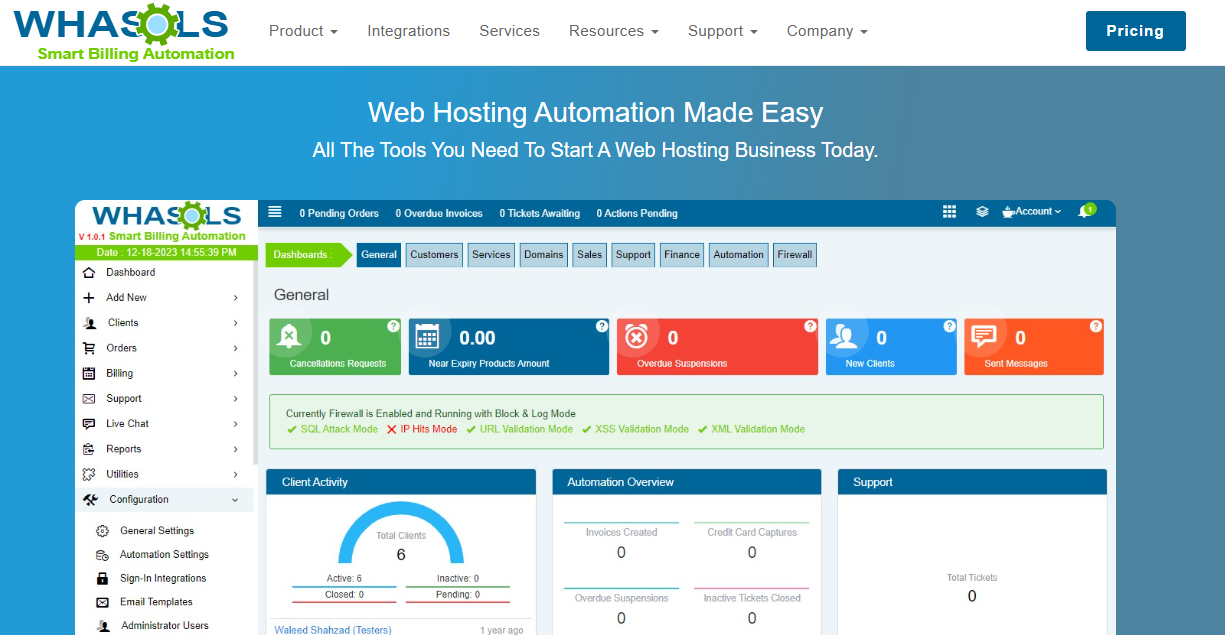
Task: Click the Reports chart icon
Action: [89, 449]
